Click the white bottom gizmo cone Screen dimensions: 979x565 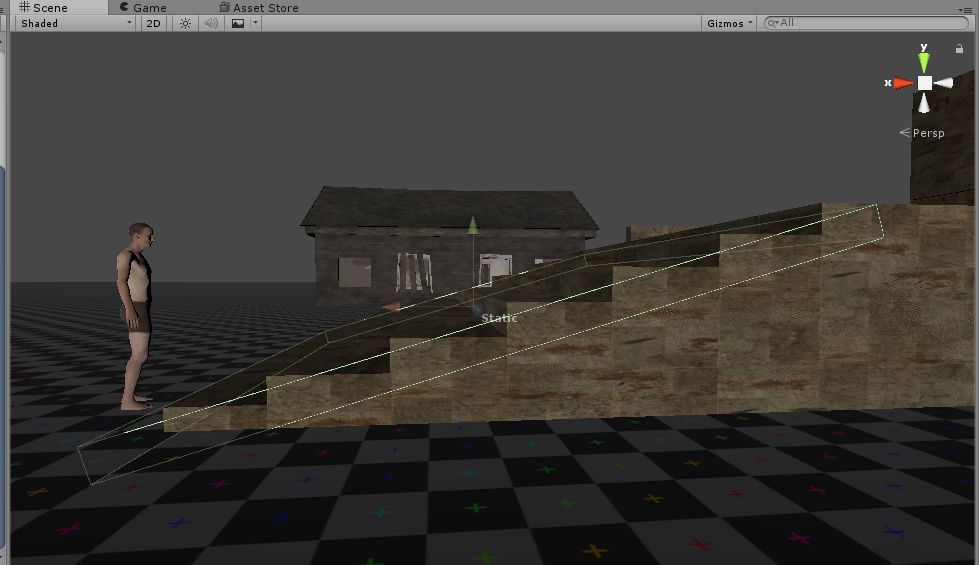pyautogui.click(x=924, y=103)
